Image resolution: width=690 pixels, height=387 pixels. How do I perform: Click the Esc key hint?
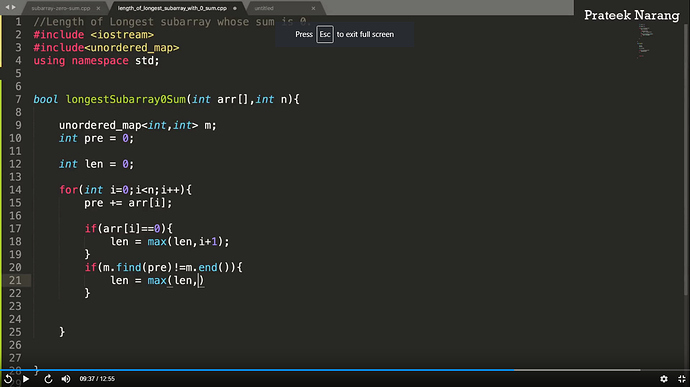[325, 34]
